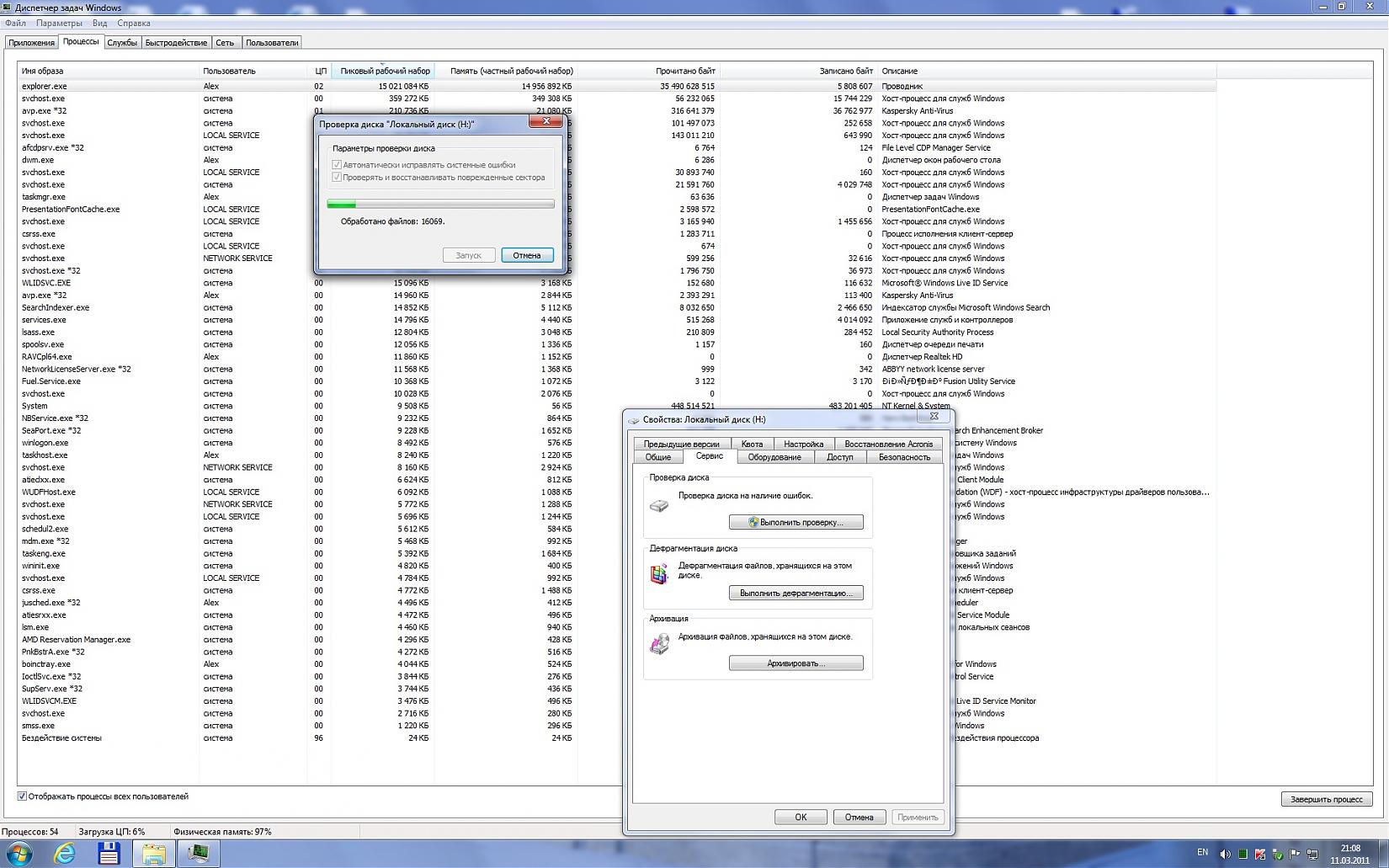Switch to the 'Быстродействие' tab
This screenshot has height=868, width=1389.
[x=176, y=43]
